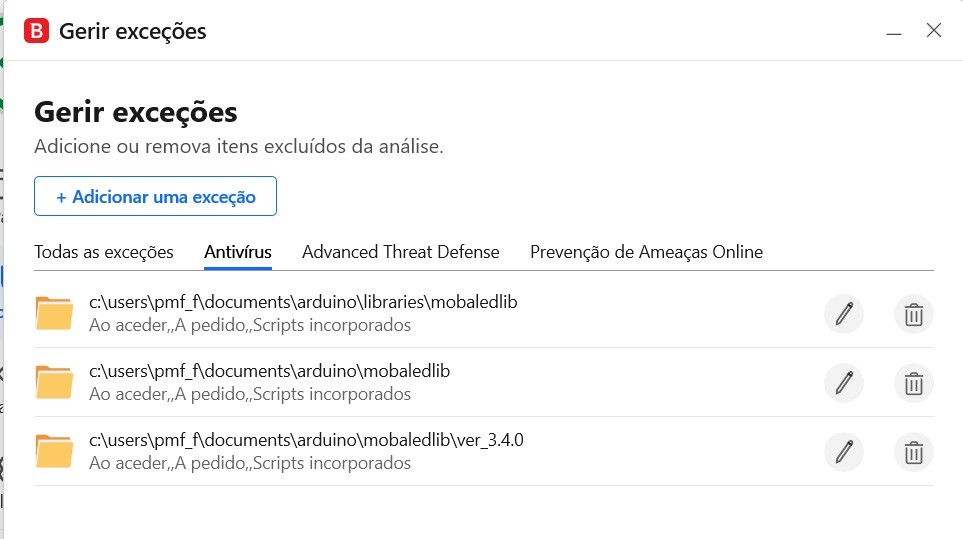Click the folder icon of ver_3.4.0 entry
This screenshot has height=539, width=963.
pos(55,451)
